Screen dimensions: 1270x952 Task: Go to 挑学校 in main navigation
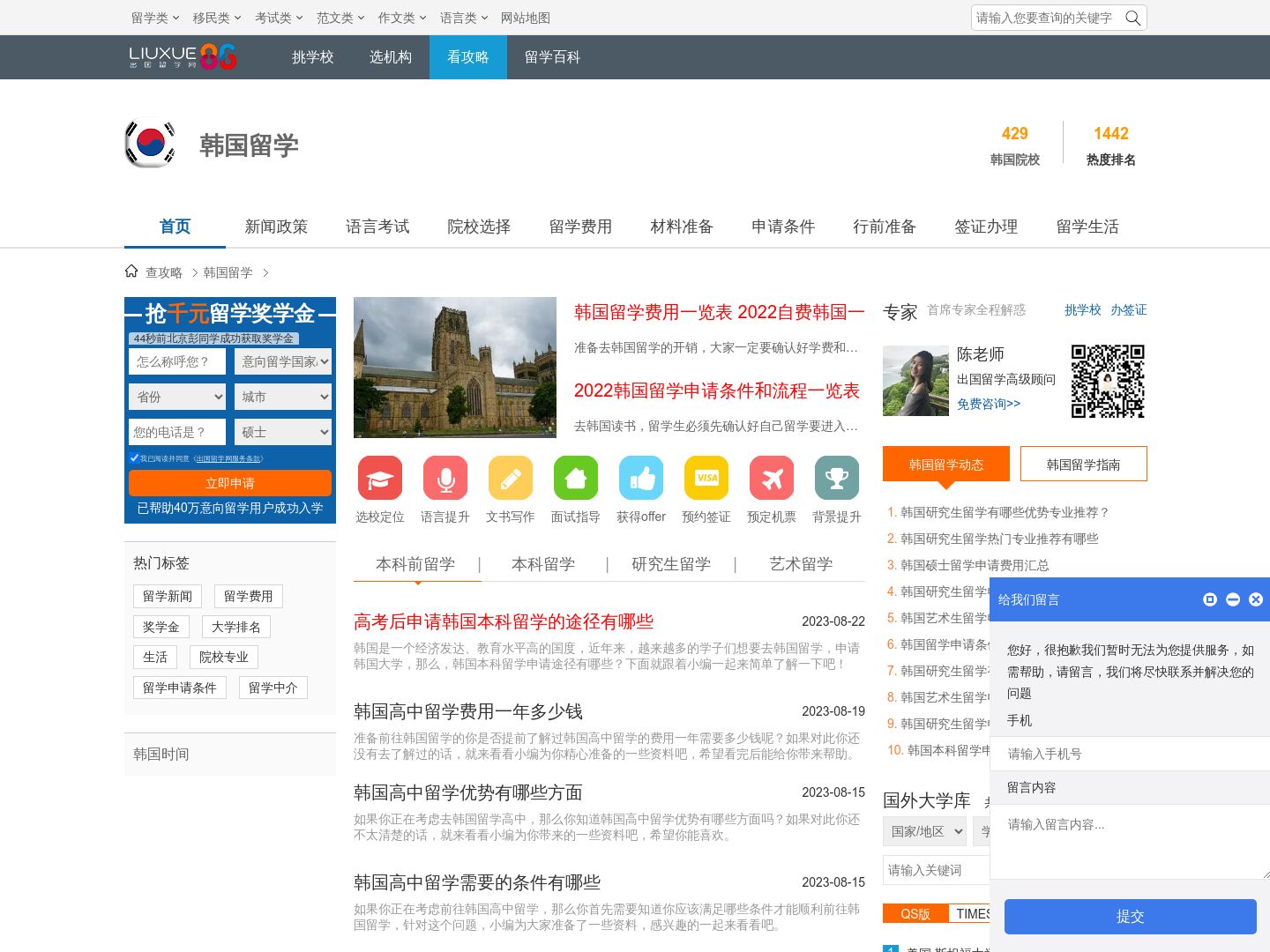pyautogui.click(x=313, y=57)
